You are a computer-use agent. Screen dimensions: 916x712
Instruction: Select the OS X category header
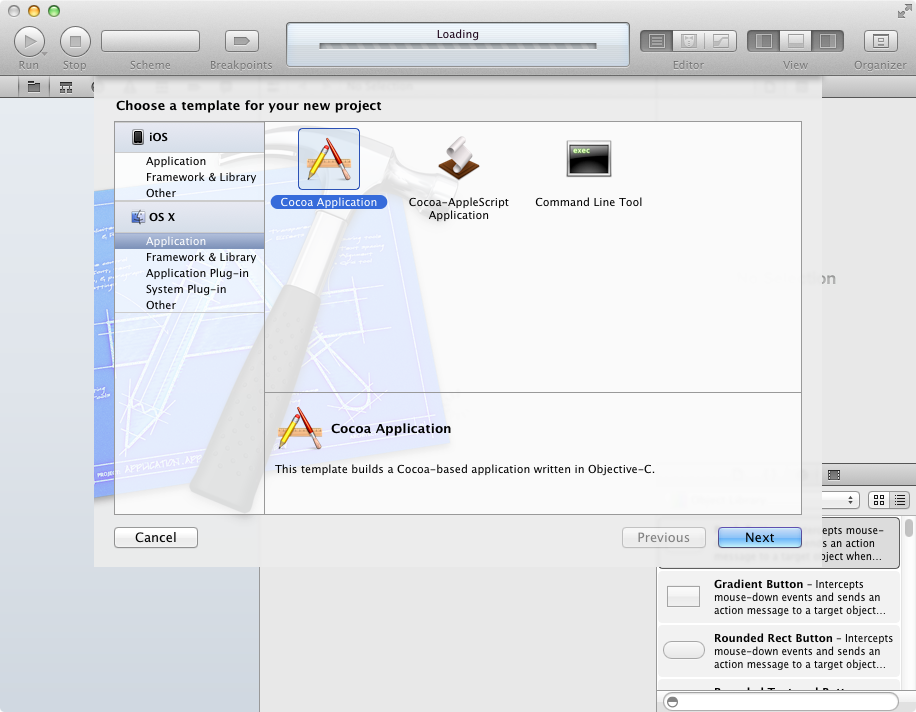[189, 217]
